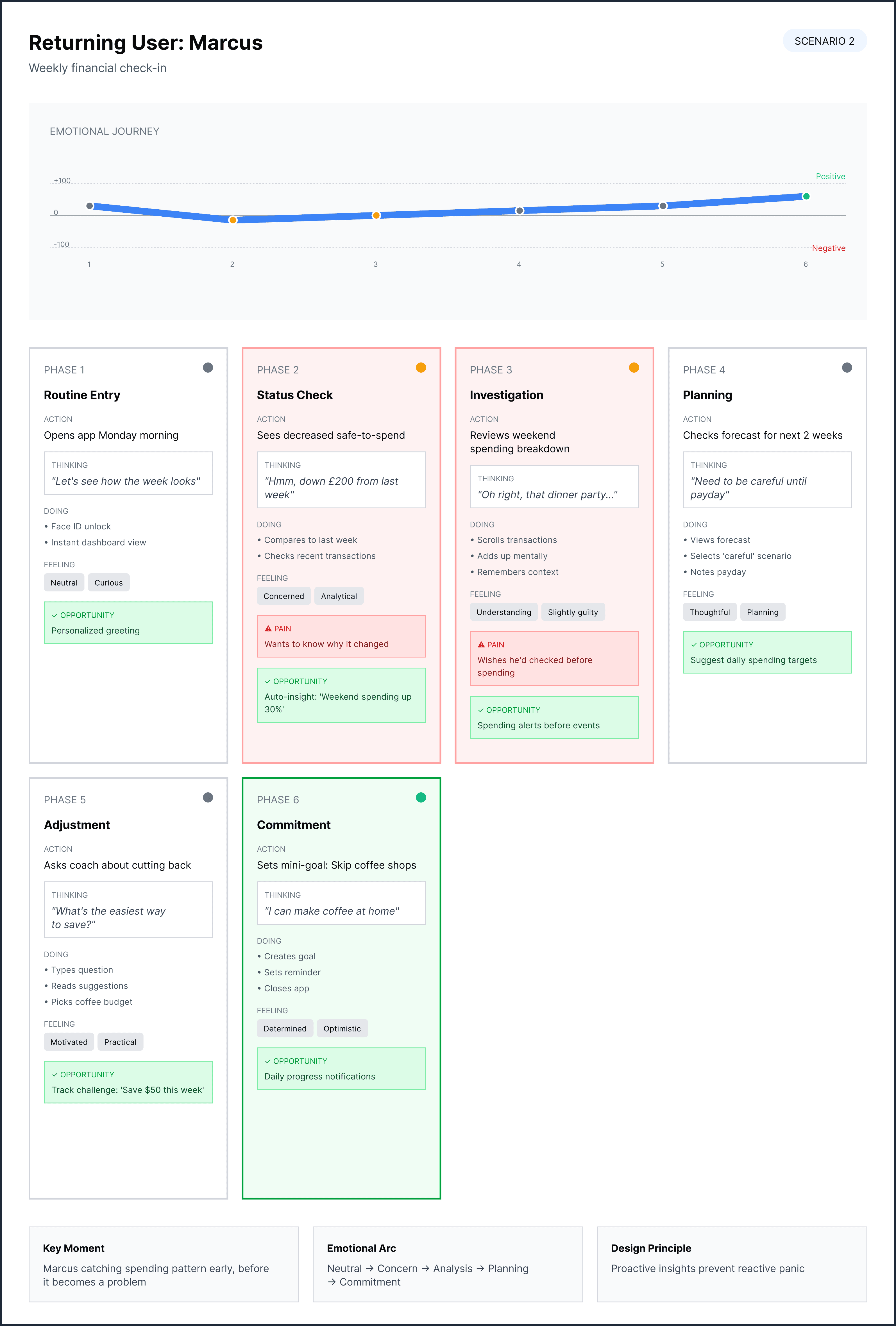Click the Phase 1 gray status dot
The height and width of the screenshot is (1326, 896).
[x=208, y=368]
